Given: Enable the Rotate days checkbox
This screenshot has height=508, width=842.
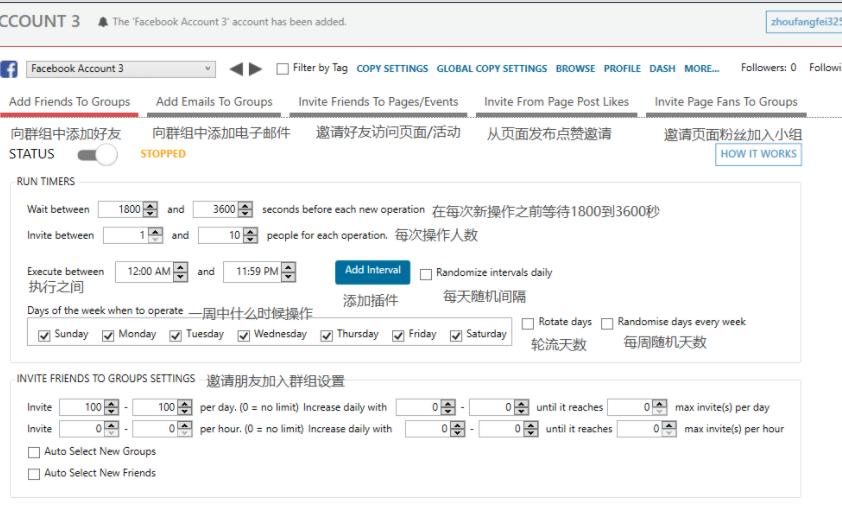Looking at the screenshot, I should coord(528,323).
